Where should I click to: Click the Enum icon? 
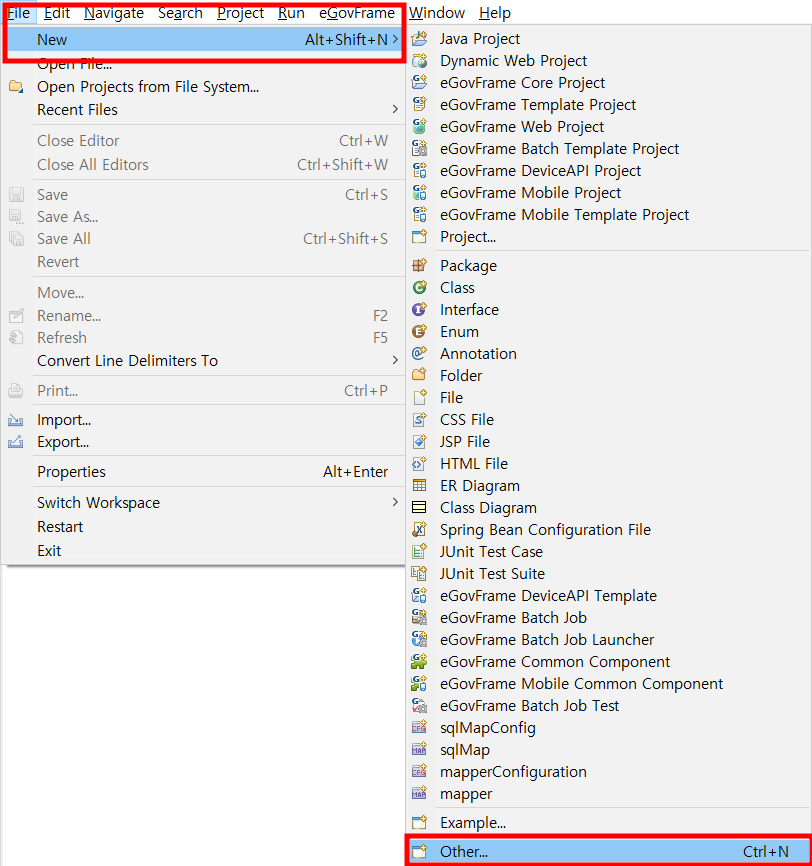click(420, 332)
